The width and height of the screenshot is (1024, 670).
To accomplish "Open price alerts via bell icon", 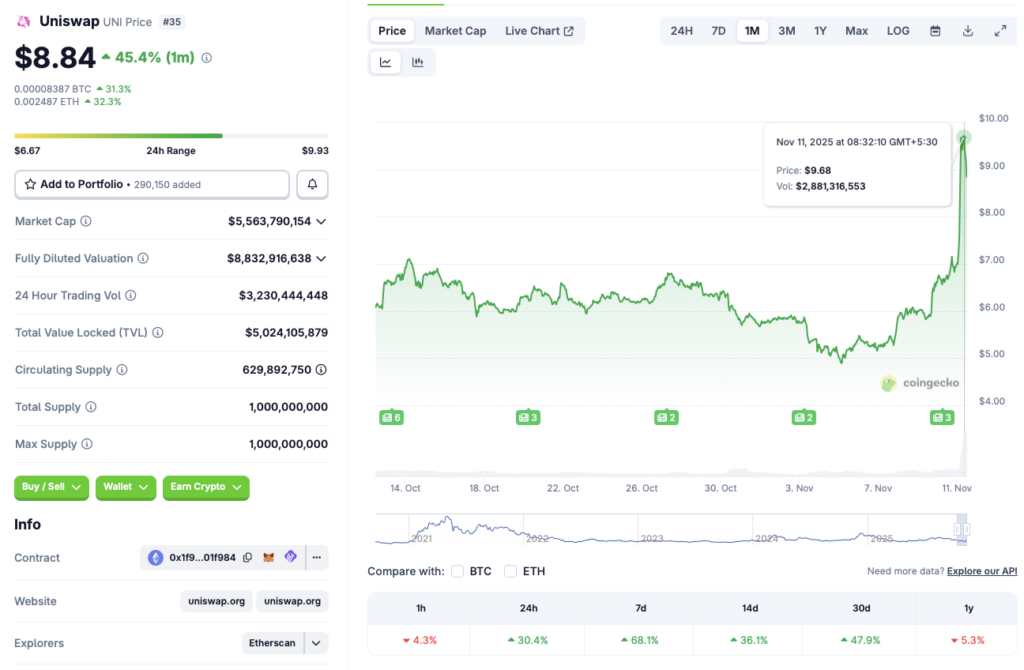I will coord(312,184).
